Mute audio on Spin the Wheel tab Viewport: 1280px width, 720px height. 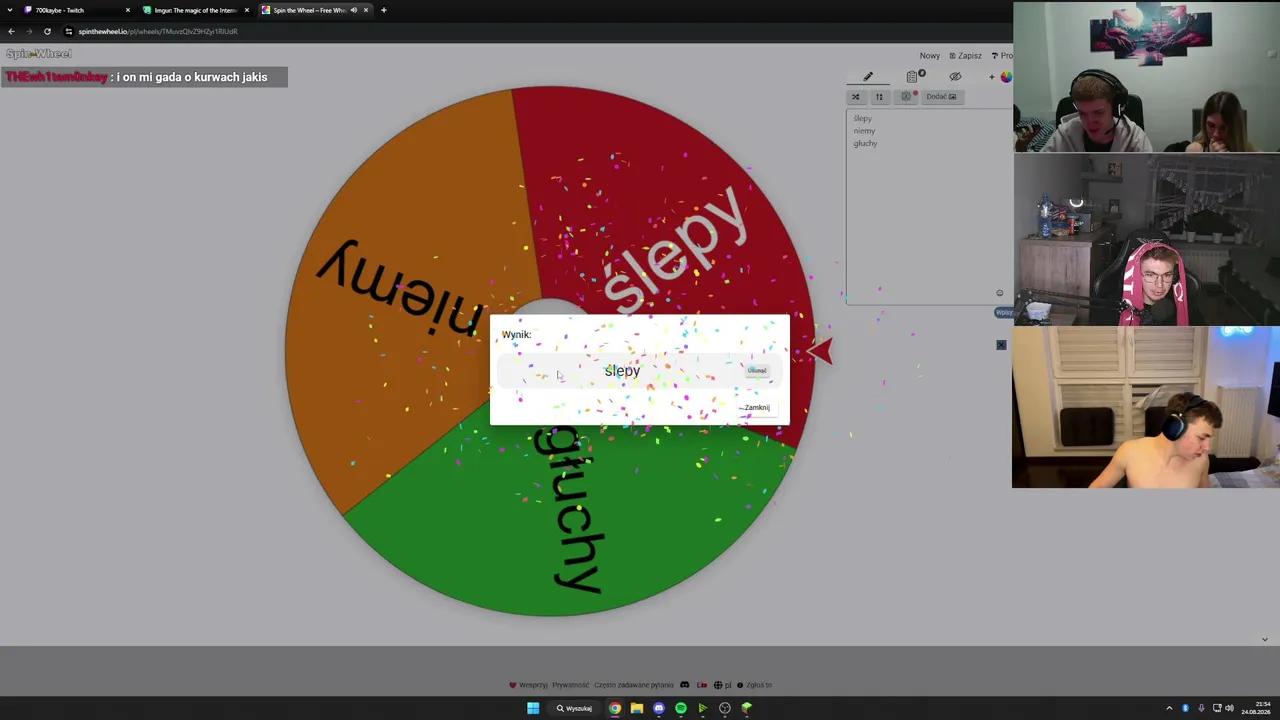click(x=353, y=10)
